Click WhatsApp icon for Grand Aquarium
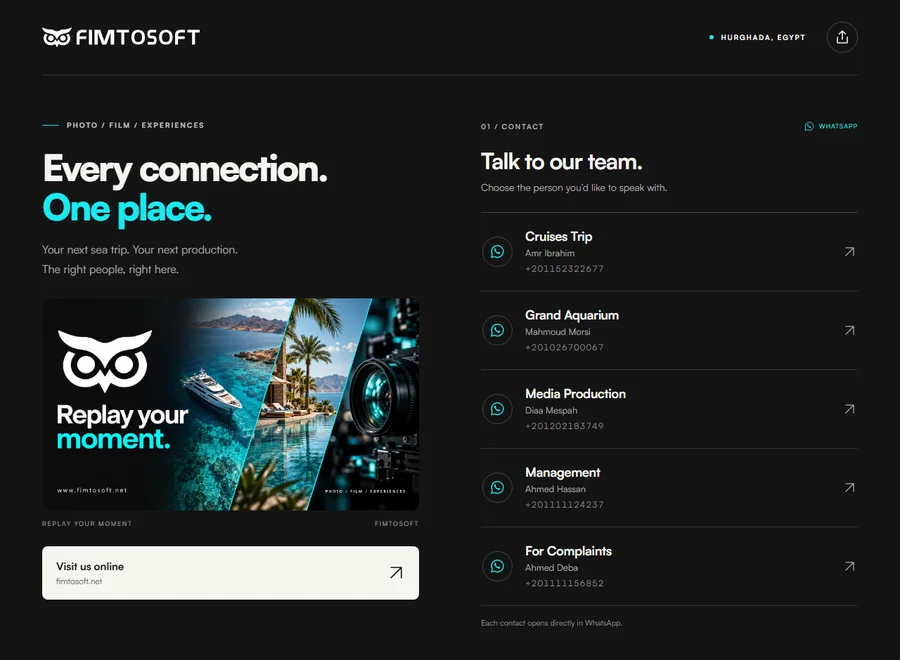The image size is (900, 660). coord(497,331)
